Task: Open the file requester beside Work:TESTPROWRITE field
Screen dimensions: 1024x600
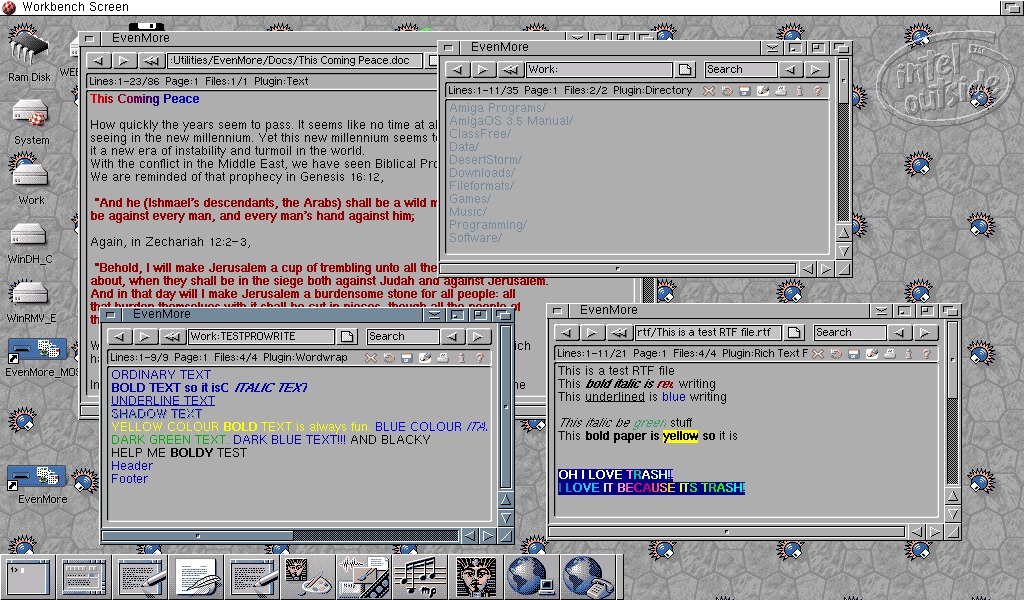Action: tap(347, 337)
